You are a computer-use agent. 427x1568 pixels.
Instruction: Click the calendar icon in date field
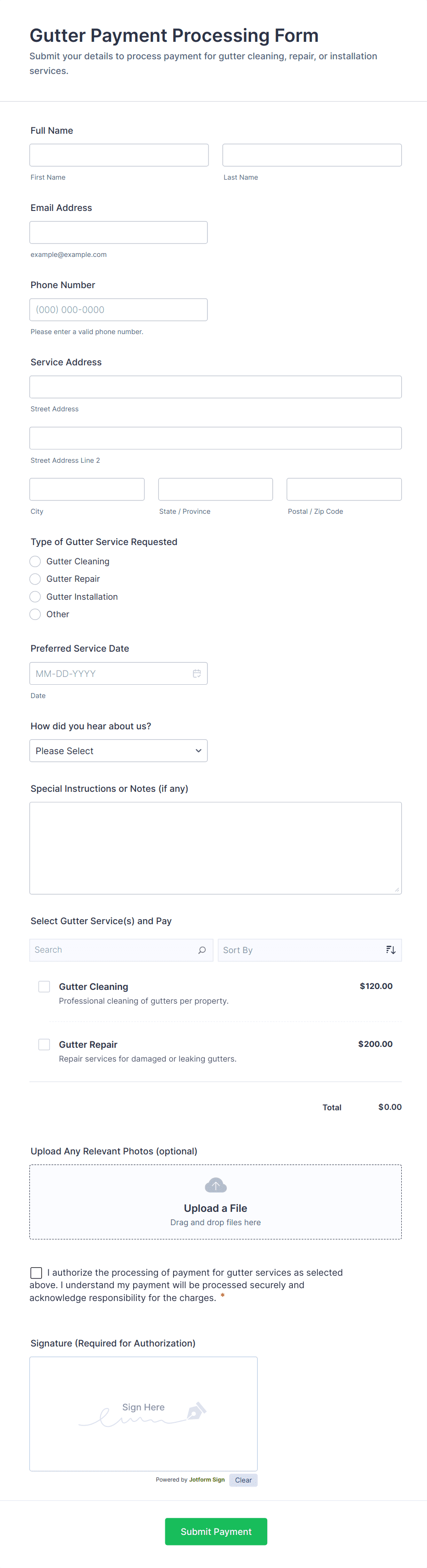pos(197,673)
